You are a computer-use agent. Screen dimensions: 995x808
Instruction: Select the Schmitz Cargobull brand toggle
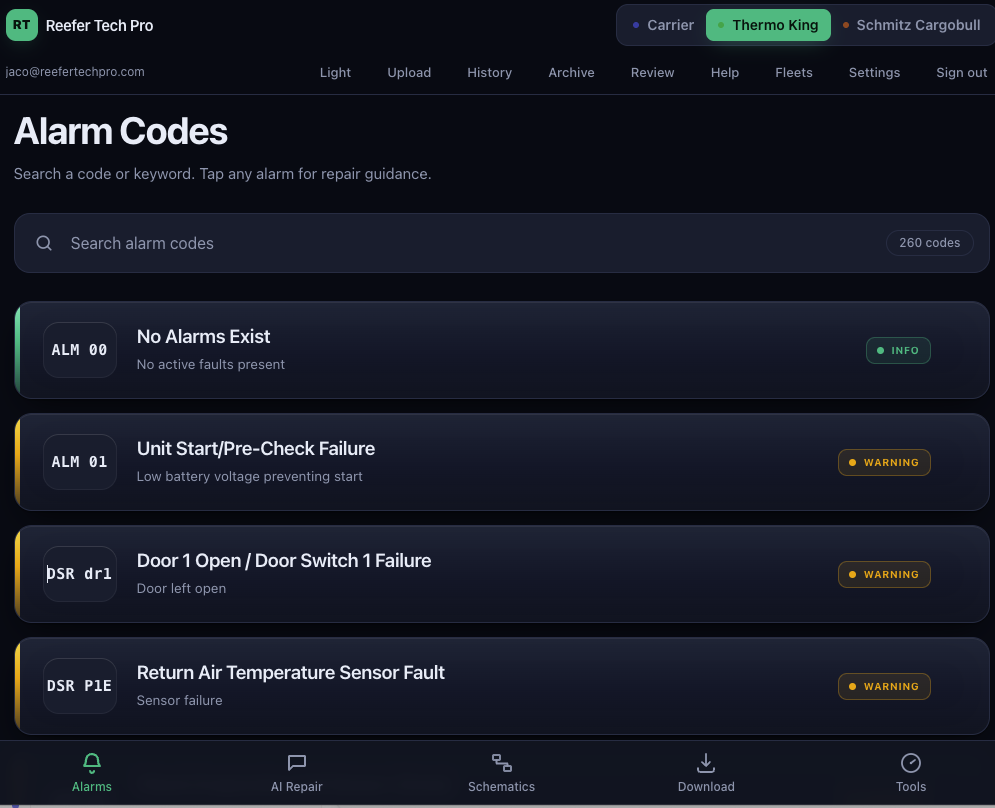coord(912,25)
